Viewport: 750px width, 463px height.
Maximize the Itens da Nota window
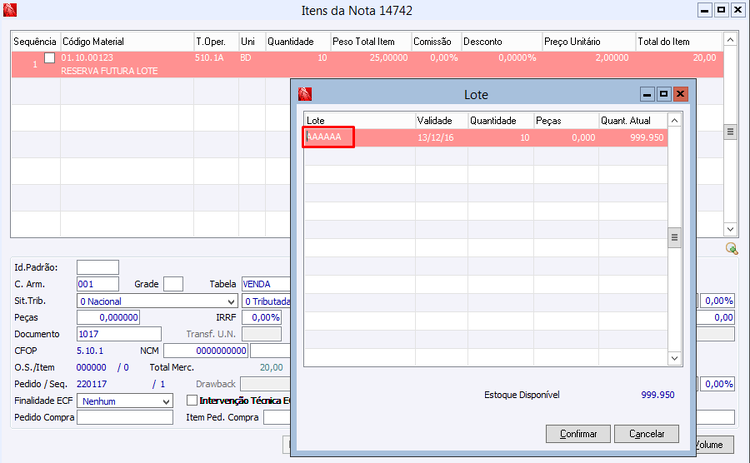click(721, 10)
